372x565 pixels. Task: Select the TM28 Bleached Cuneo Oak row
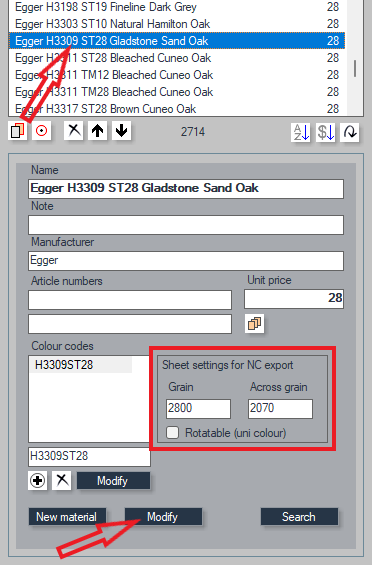tap(177, 92)
